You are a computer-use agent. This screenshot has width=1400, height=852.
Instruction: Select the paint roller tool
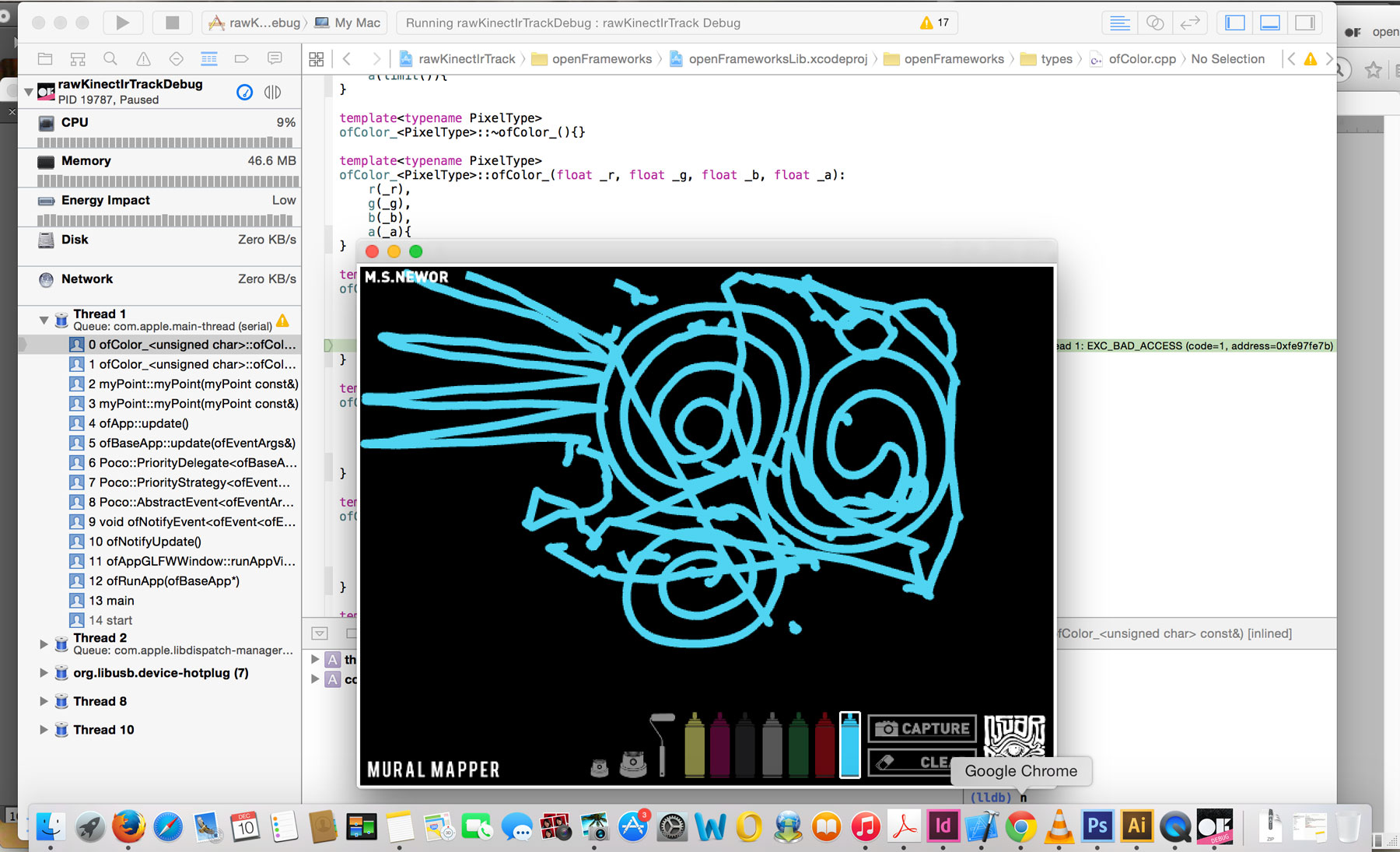[662, 743]
